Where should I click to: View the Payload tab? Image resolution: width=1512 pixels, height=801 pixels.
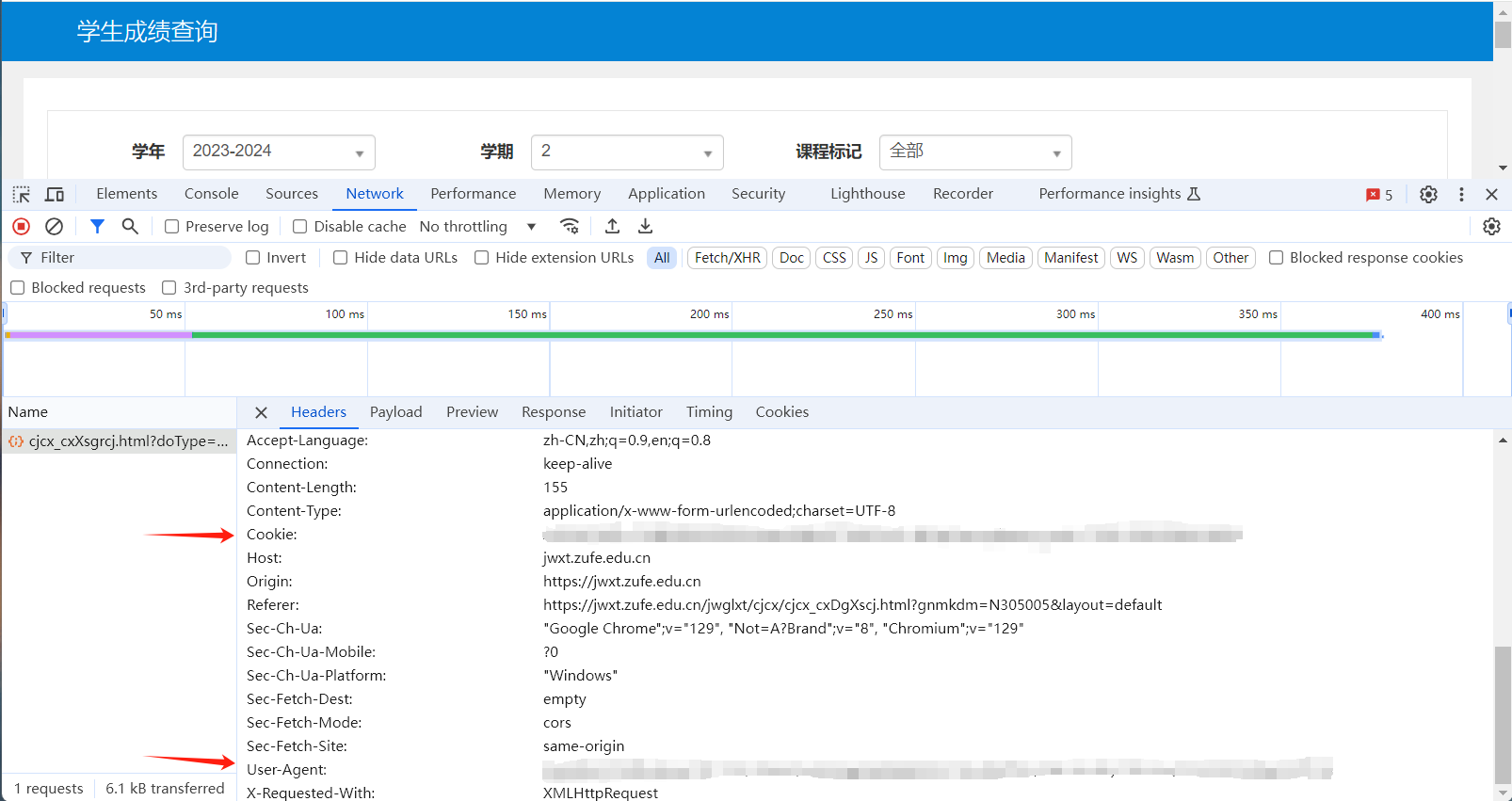point(396,412)
